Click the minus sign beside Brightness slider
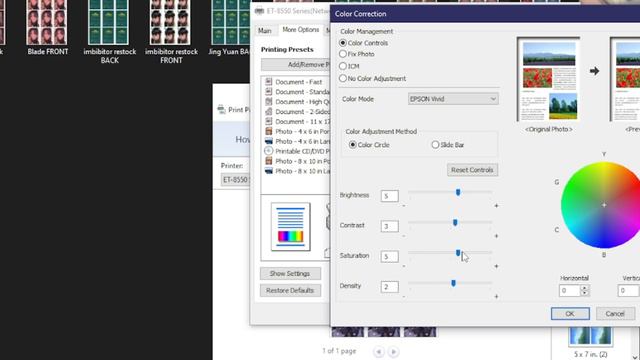Image resolution: width=640 pixels, height=360 pixels. [404, 206]
